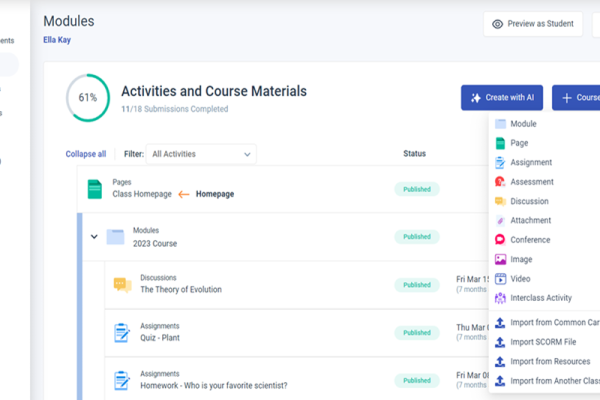Viewport: 600px width, 400px height.
Task: Click the 61% completion progress circle
Action: 88,98
